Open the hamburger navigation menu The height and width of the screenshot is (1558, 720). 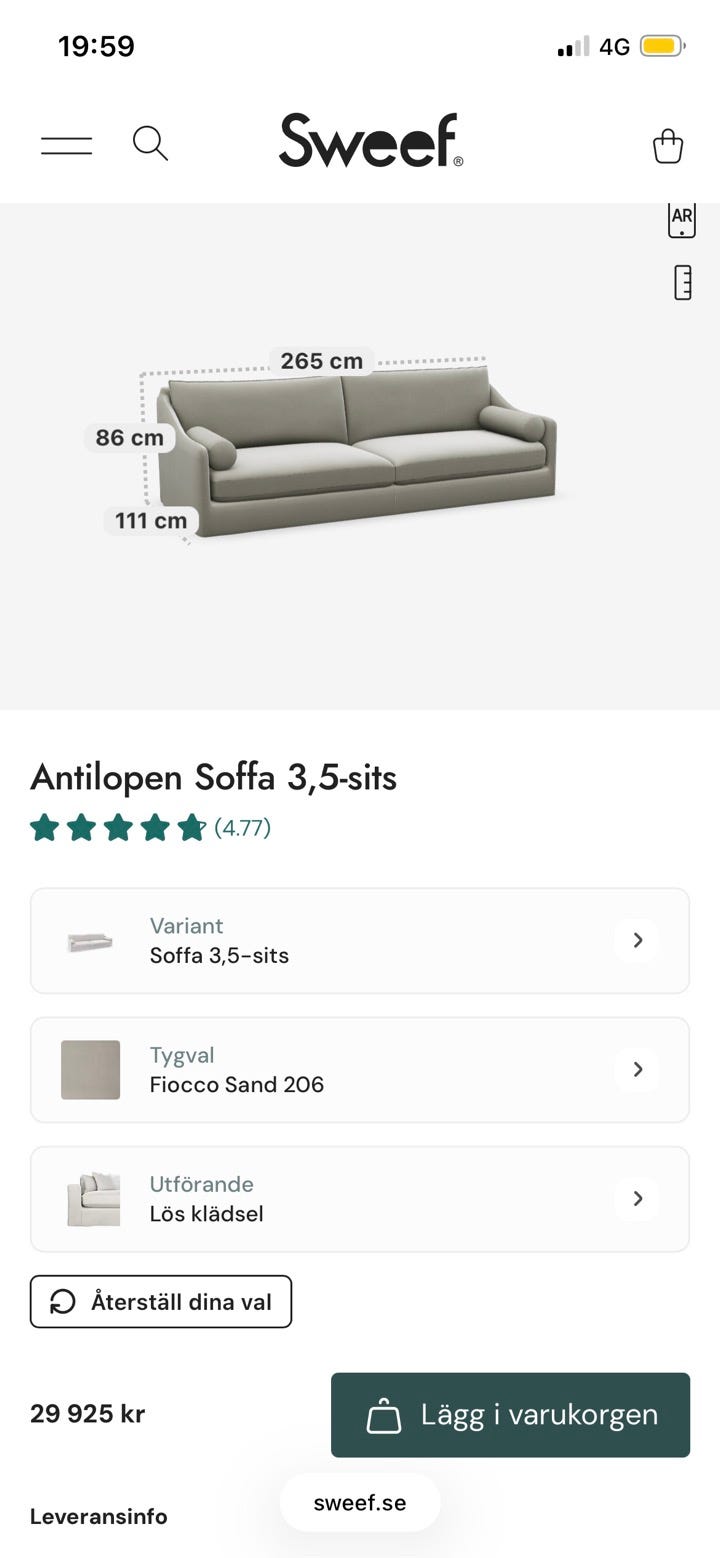[x=66, y=145]
